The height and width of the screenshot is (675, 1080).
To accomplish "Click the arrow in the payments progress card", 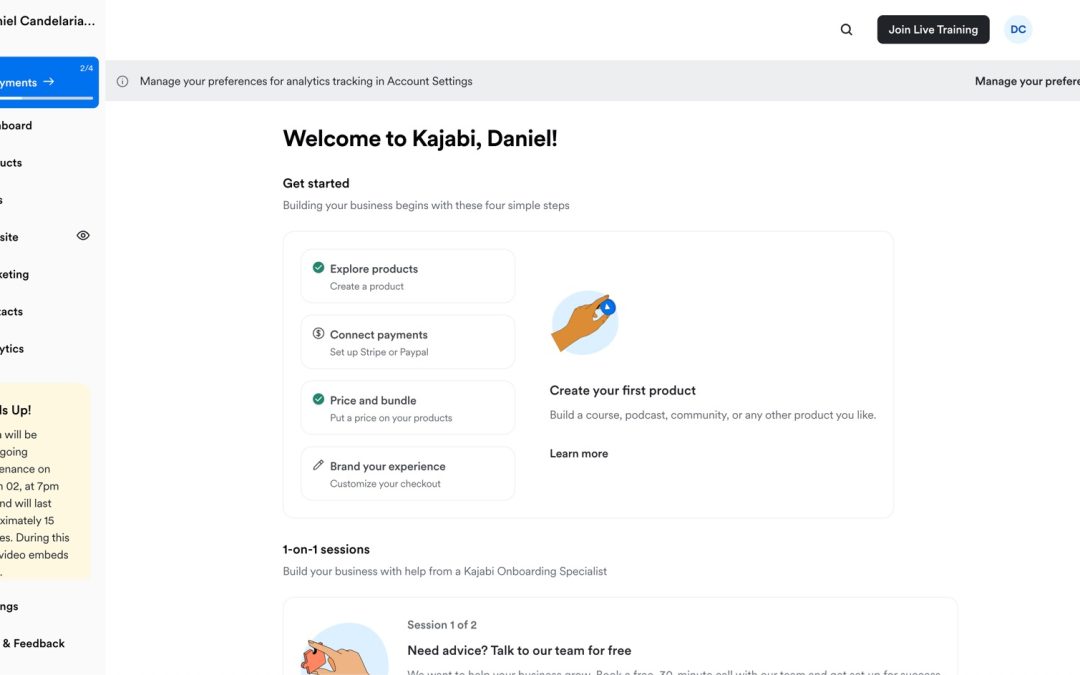I will [x=49, y=81].
